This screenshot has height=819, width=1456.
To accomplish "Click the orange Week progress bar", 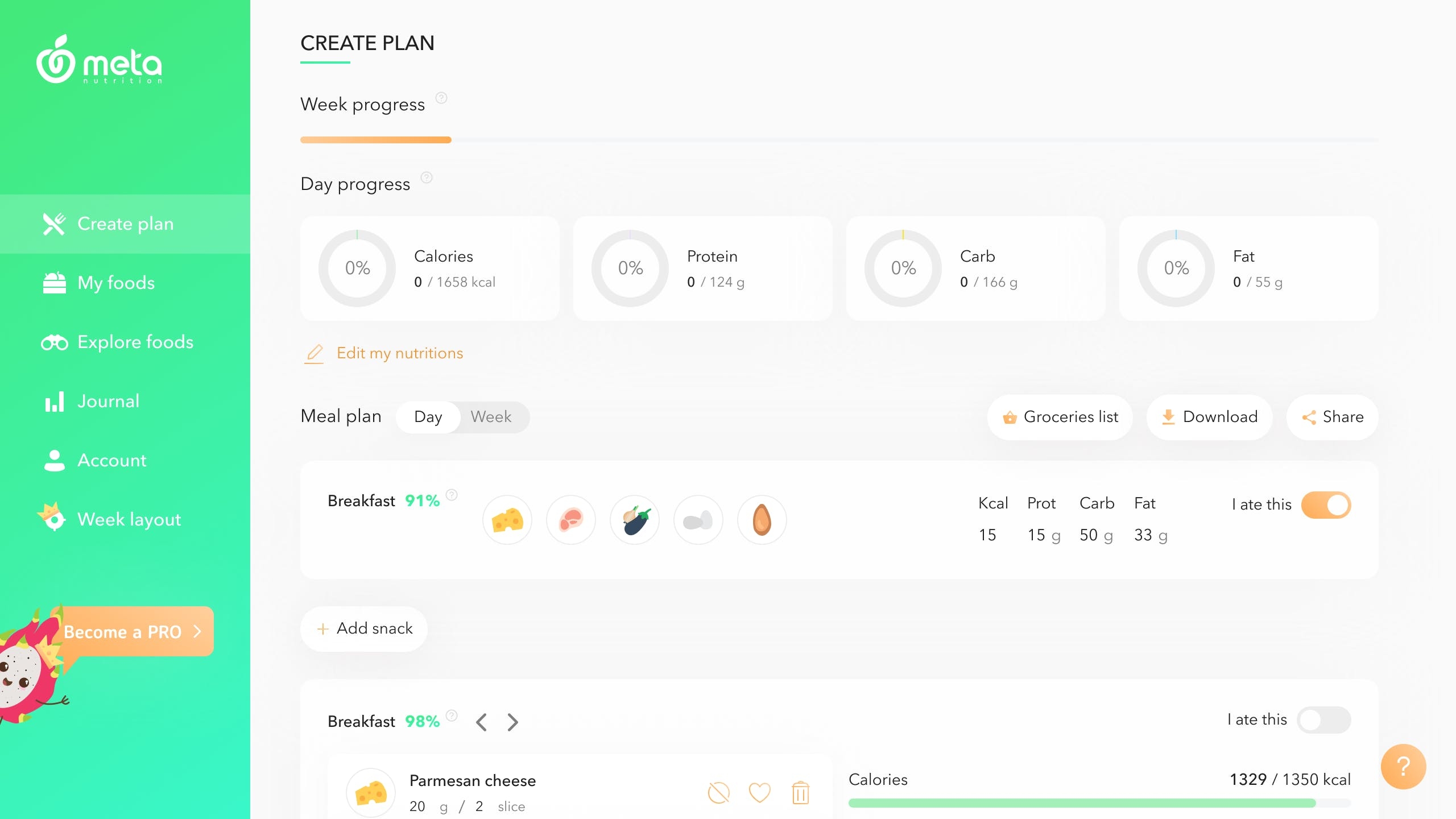I will click(376, 140).
